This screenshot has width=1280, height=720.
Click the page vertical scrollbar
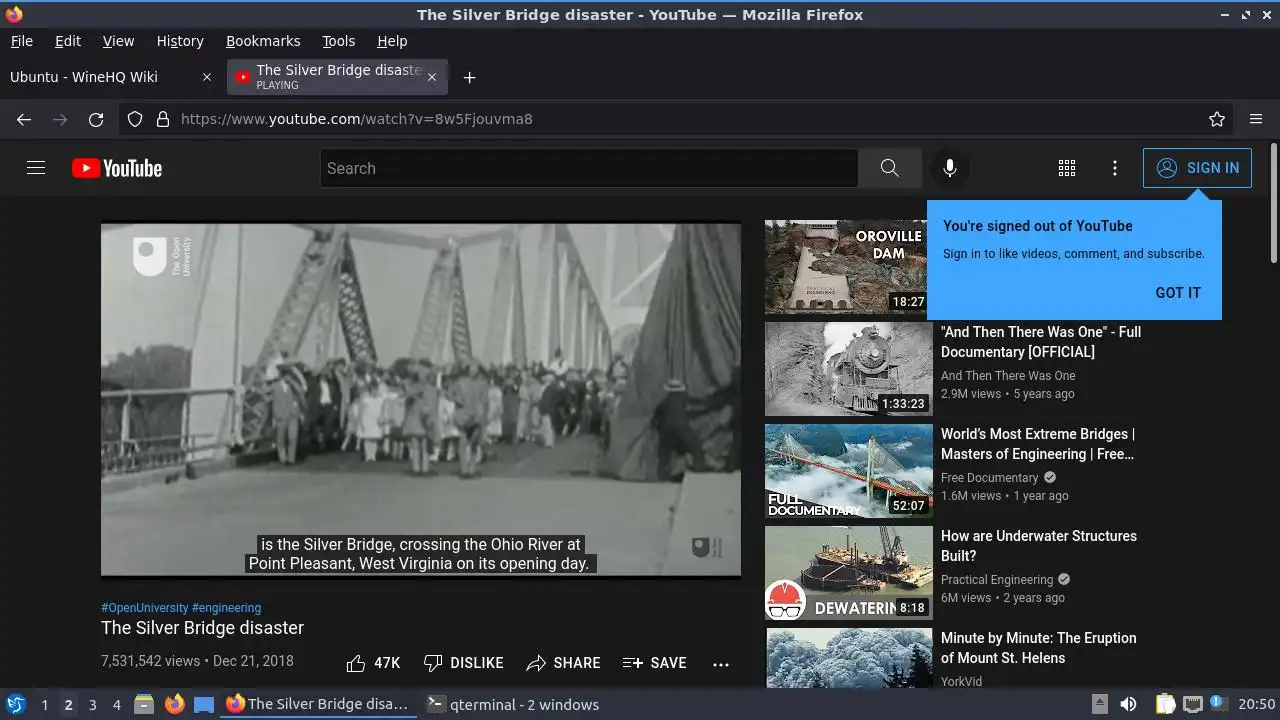1273,203
